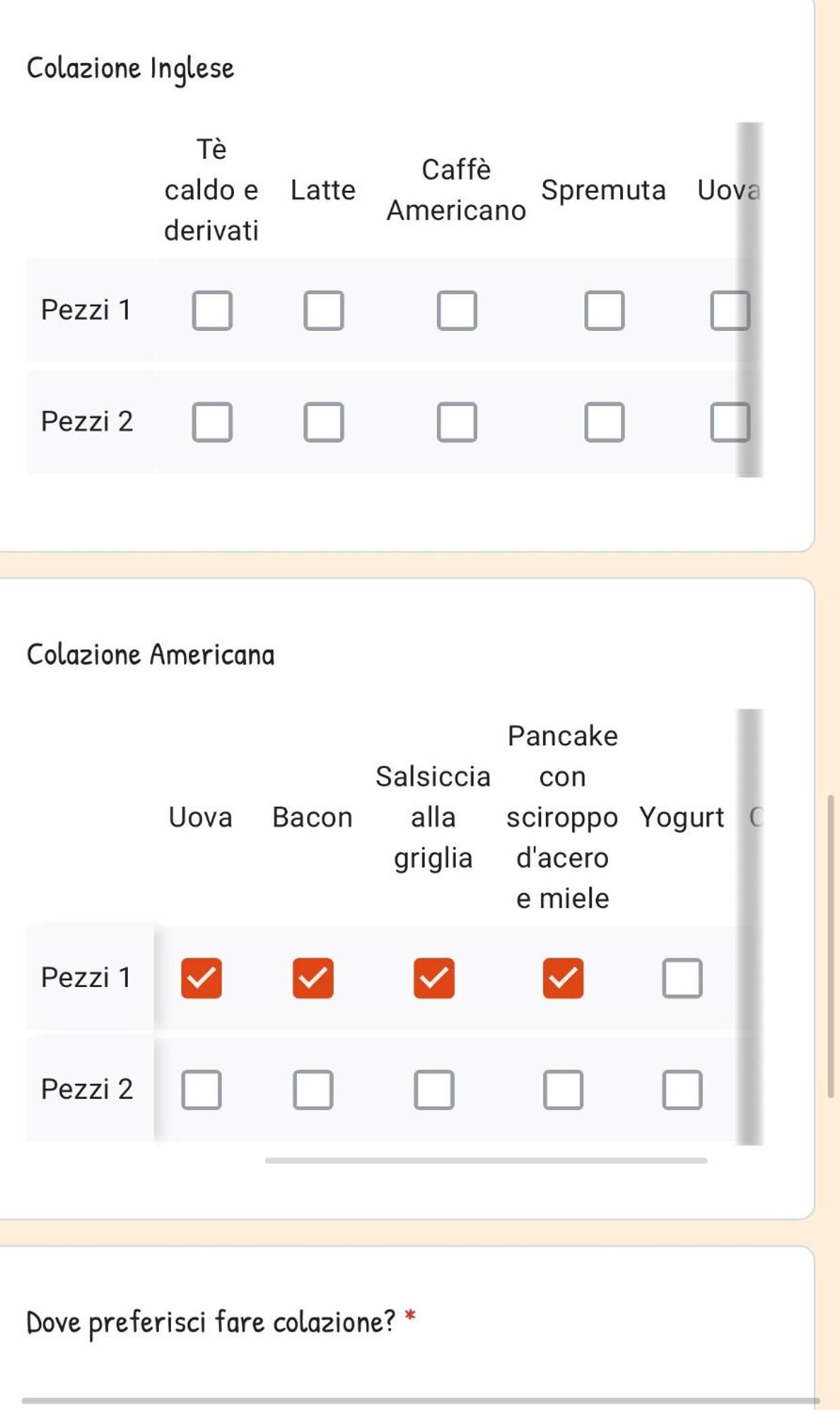Check Yogurt for Pezzi 1
The width and height of the screenshot is (840, 1410).
(x=682, y=978)
